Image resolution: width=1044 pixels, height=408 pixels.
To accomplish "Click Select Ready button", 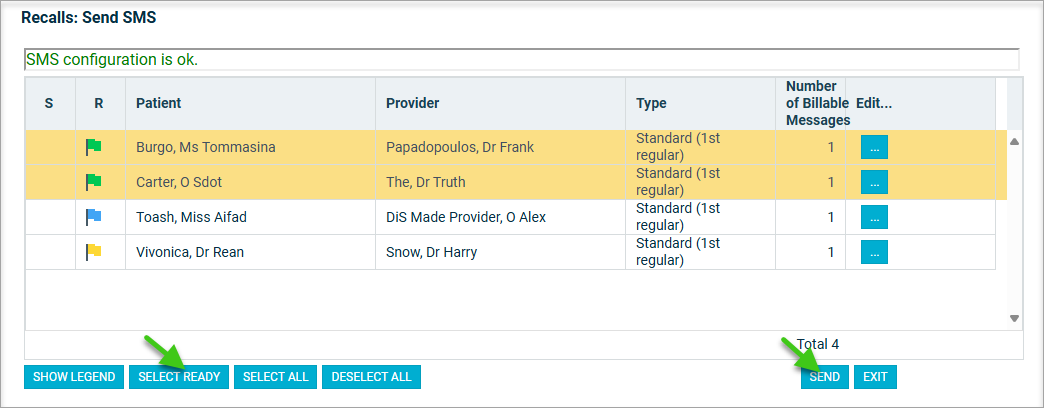I will 179,377.
